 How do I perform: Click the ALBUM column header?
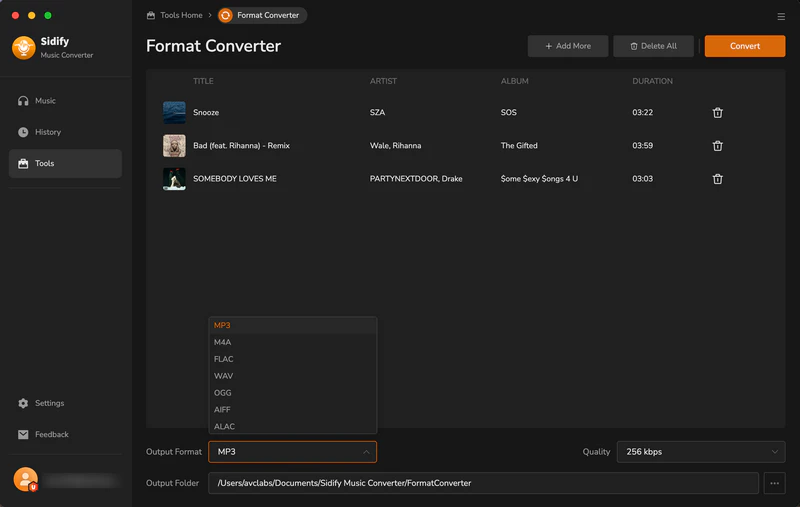click(x=514, y=81)
